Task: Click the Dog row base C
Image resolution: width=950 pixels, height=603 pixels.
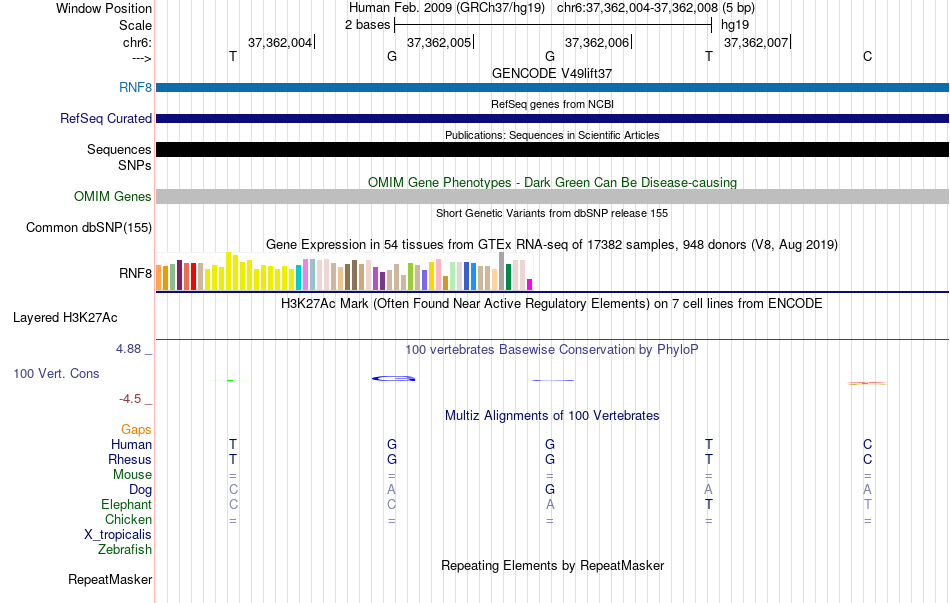Action: click(x=233, y=489)
